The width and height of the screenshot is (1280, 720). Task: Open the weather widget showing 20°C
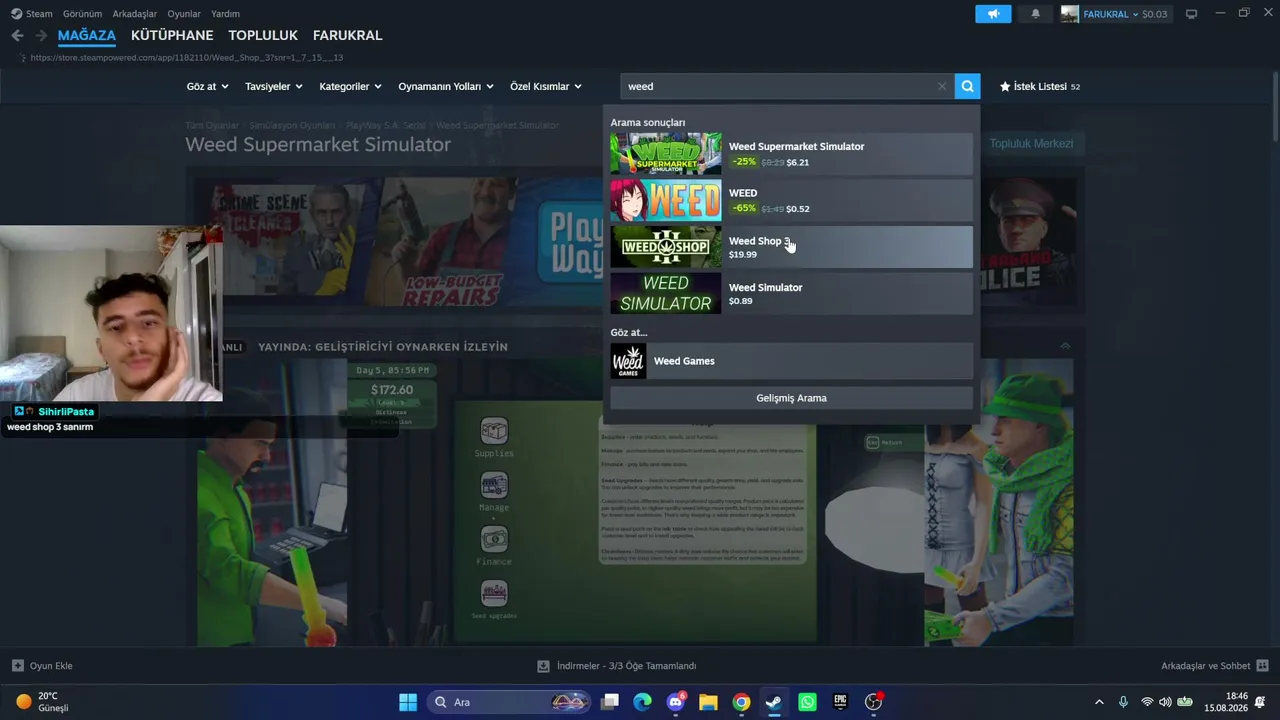[x=42, y=702]
